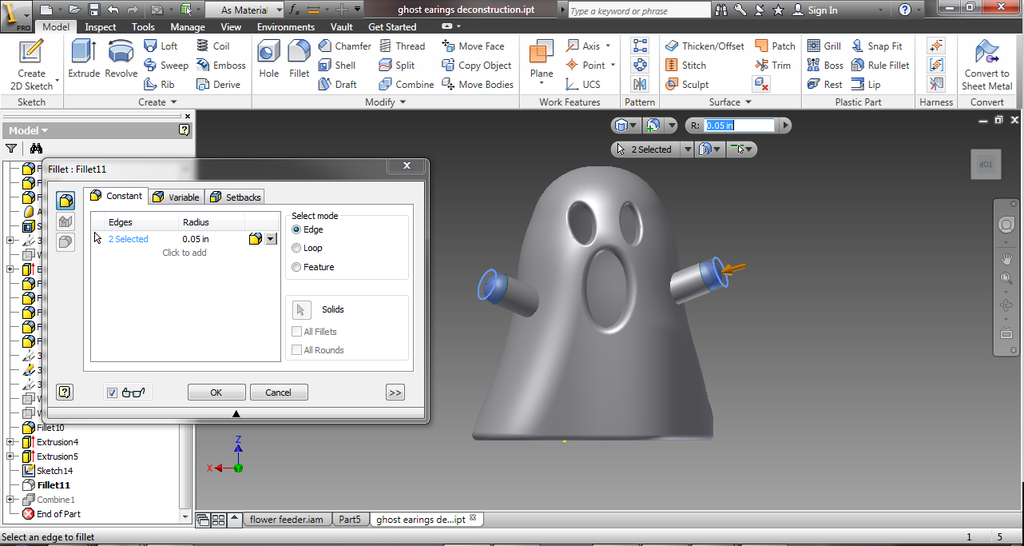1024x546 pixels.
Task: Open the Inspect ribbon tab
Action: point(100,27)
